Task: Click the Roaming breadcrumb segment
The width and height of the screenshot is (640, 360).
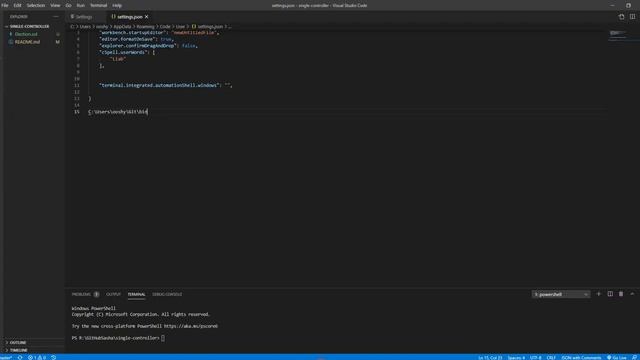Action: pos(145,27)
